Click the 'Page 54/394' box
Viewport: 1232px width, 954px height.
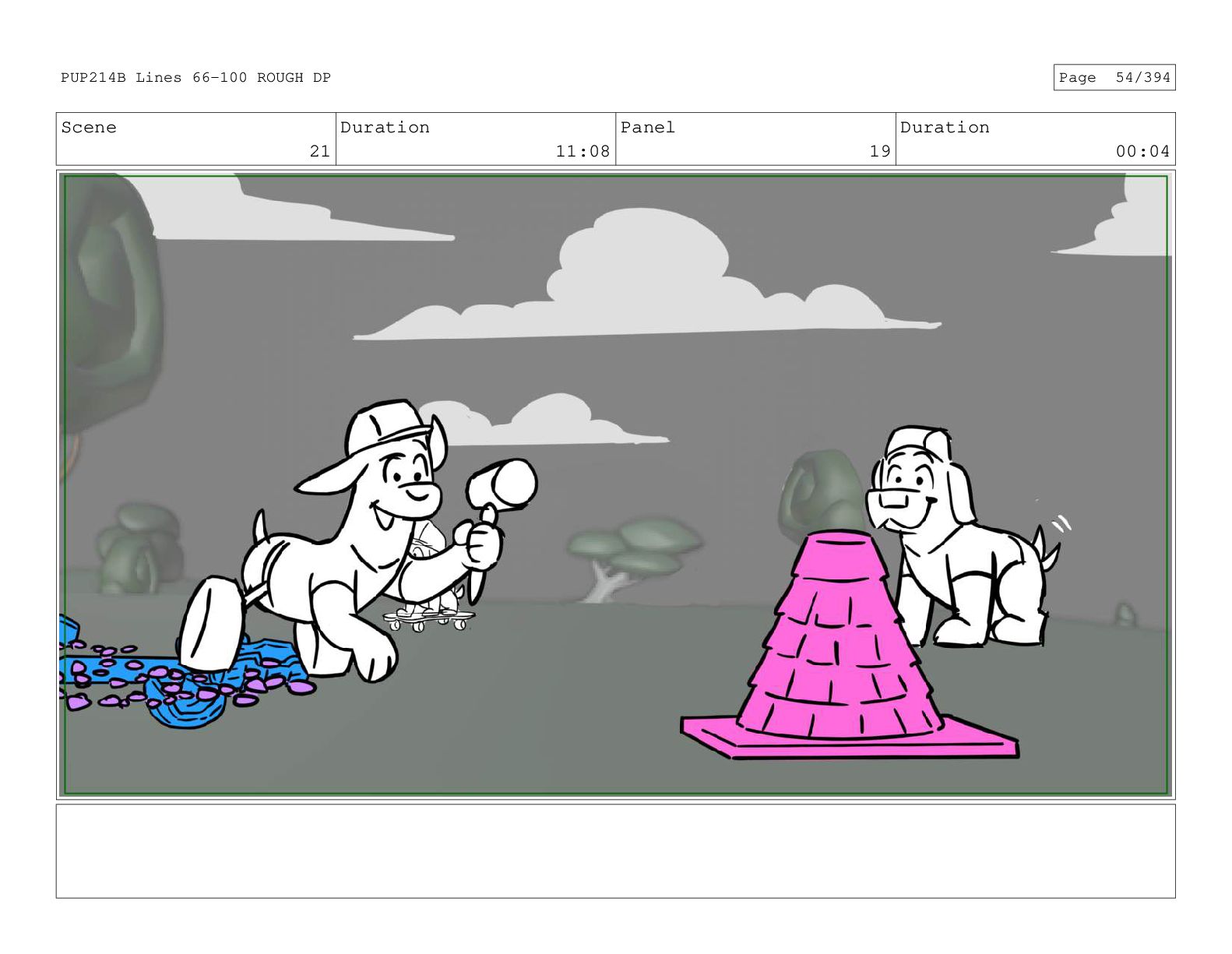1114,77
